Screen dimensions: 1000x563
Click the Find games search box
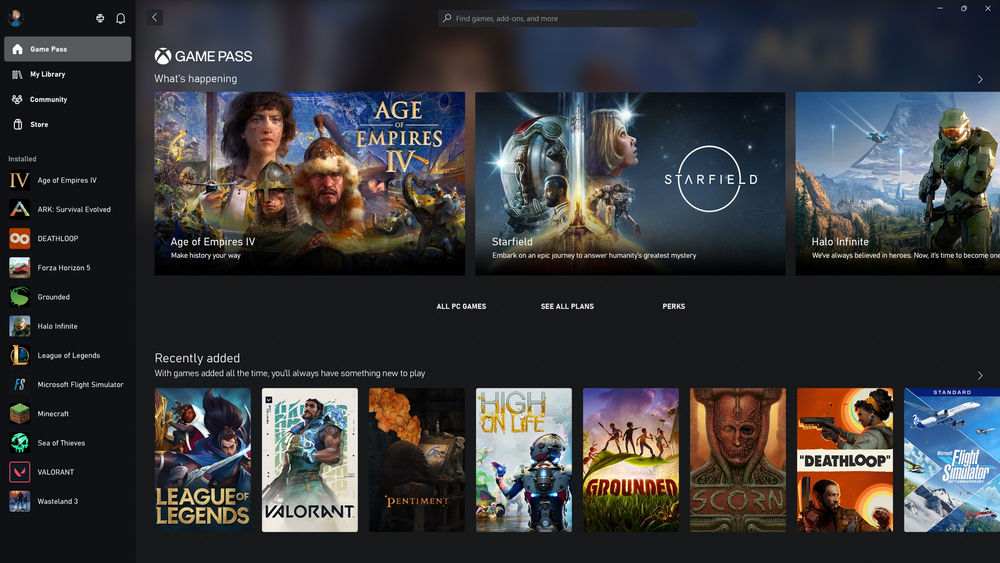570,18
